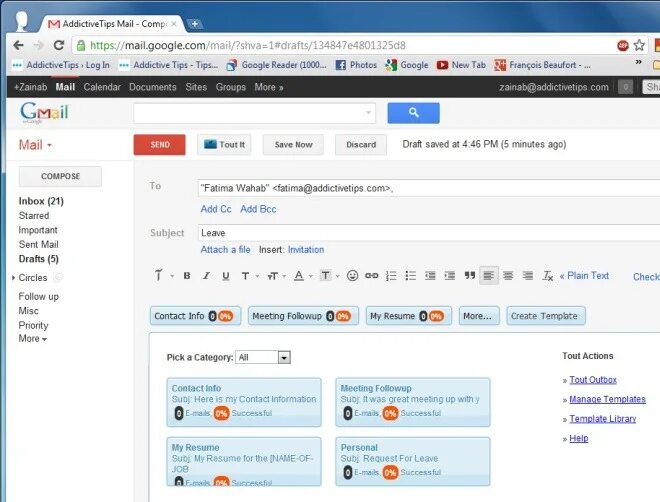This screenshot has height=502, width=660.
Task: Expand More labels in sidebar
Action: [32, 338]
